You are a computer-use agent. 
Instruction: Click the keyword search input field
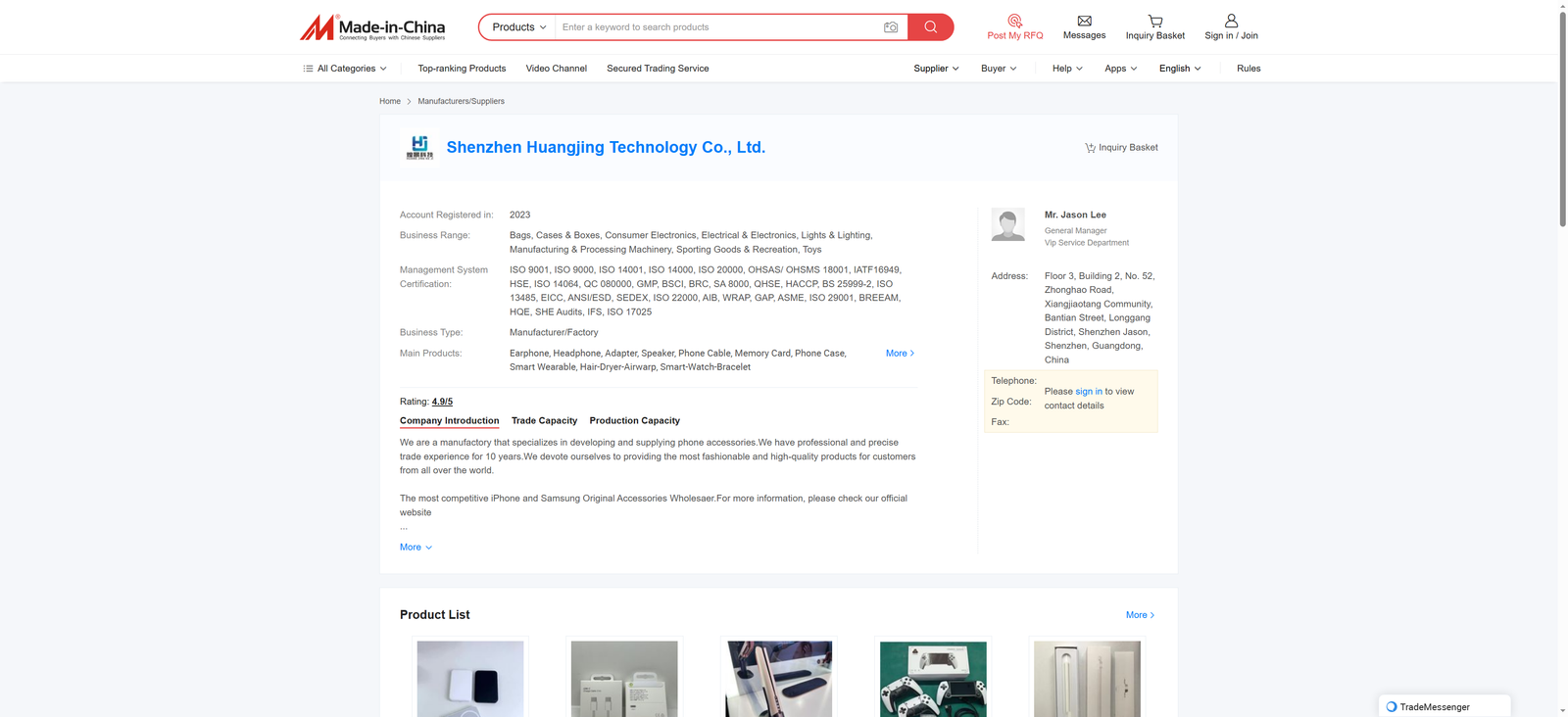tap(715, 27)
